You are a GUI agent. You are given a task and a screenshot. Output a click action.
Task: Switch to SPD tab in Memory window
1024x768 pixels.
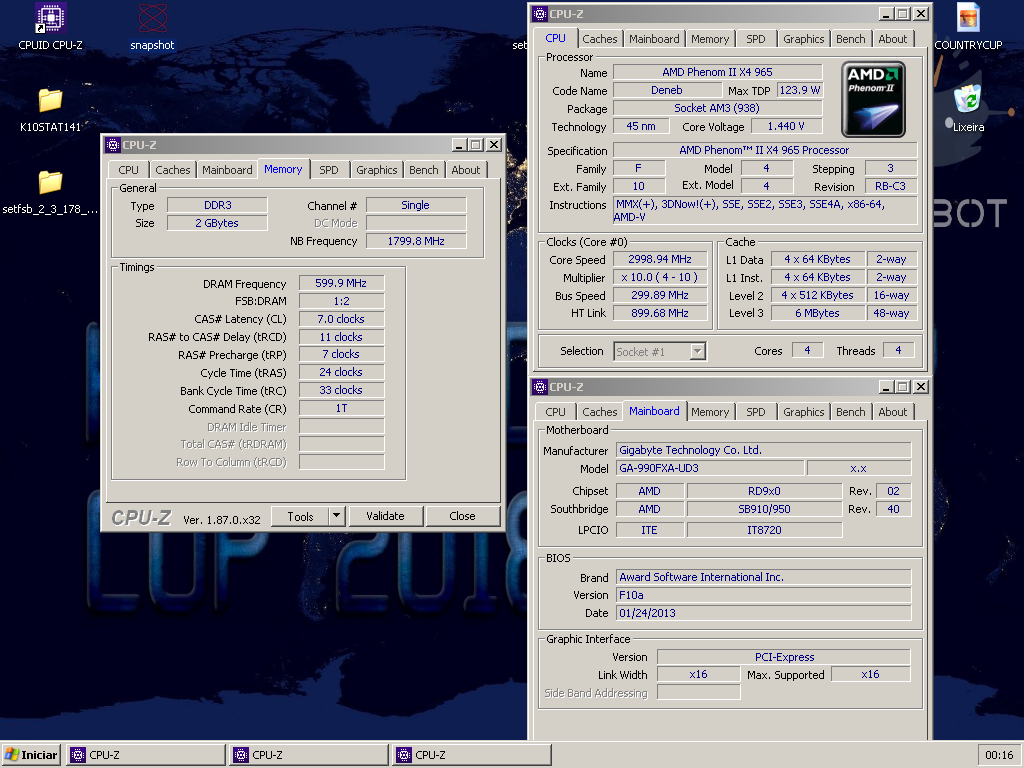pos(328,170)
